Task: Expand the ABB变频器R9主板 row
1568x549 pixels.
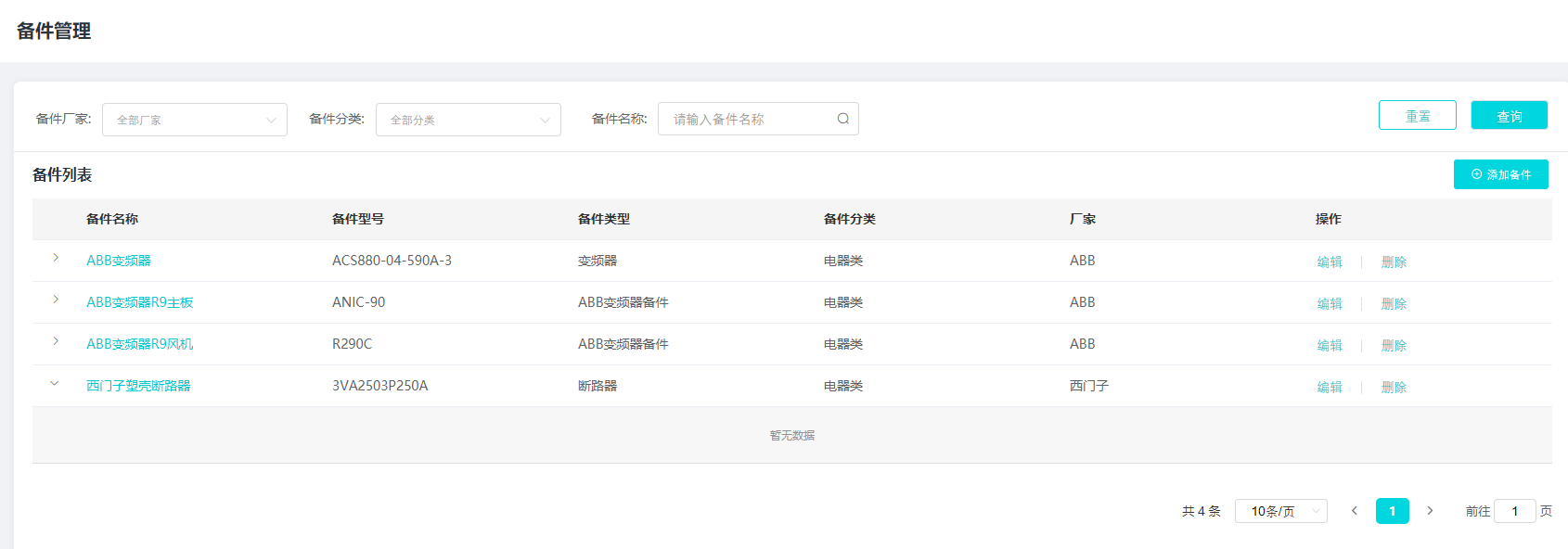Action: click(56, 300)
